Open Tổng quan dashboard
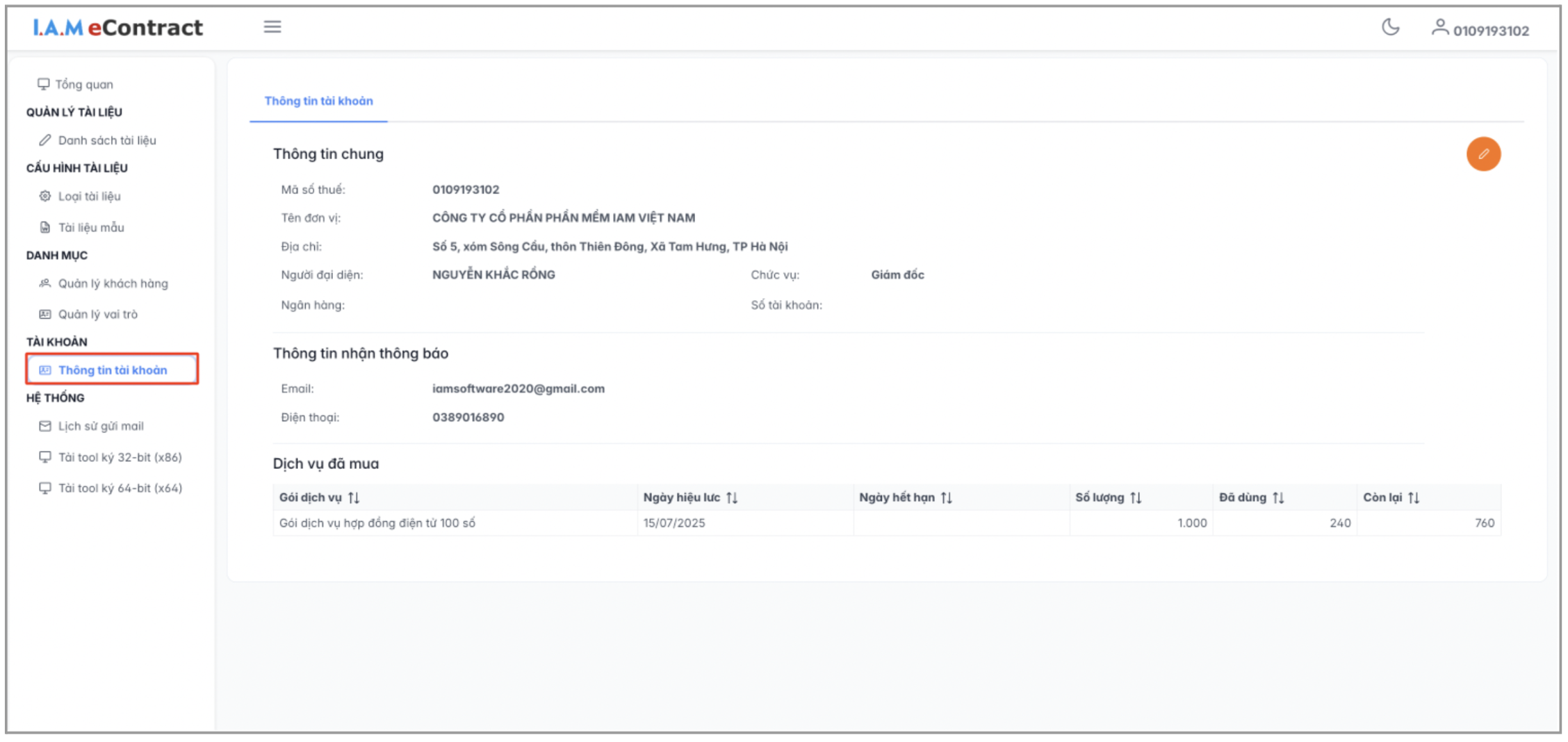 click(83, 84)
